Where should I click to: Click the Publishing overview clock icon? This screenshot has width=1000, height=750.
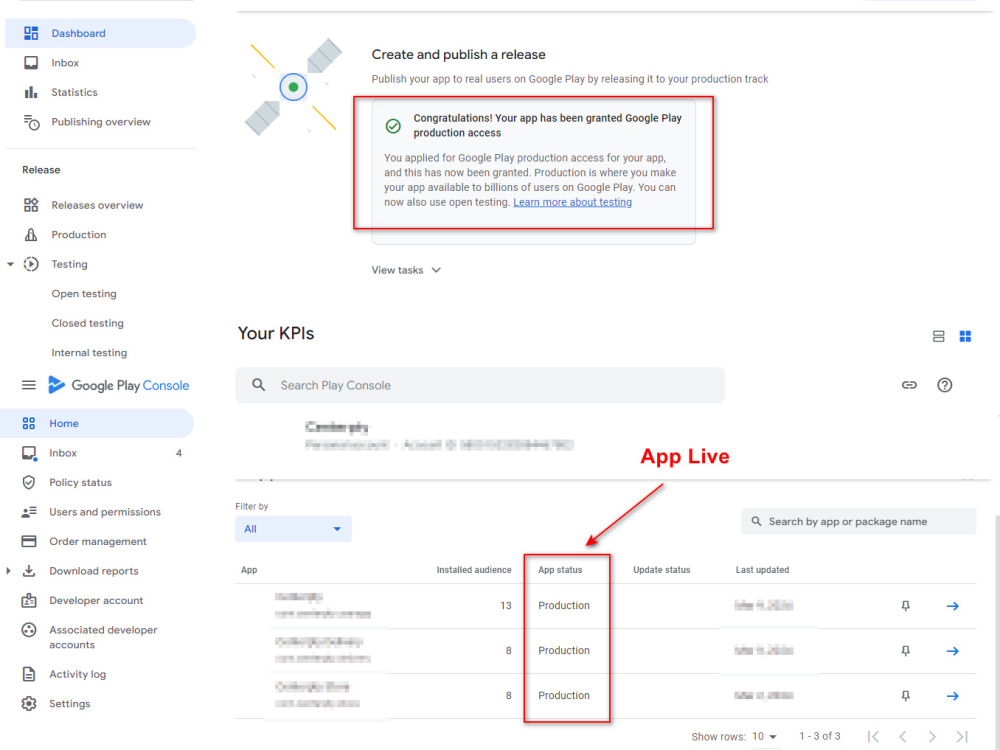(x=31, y=122)
